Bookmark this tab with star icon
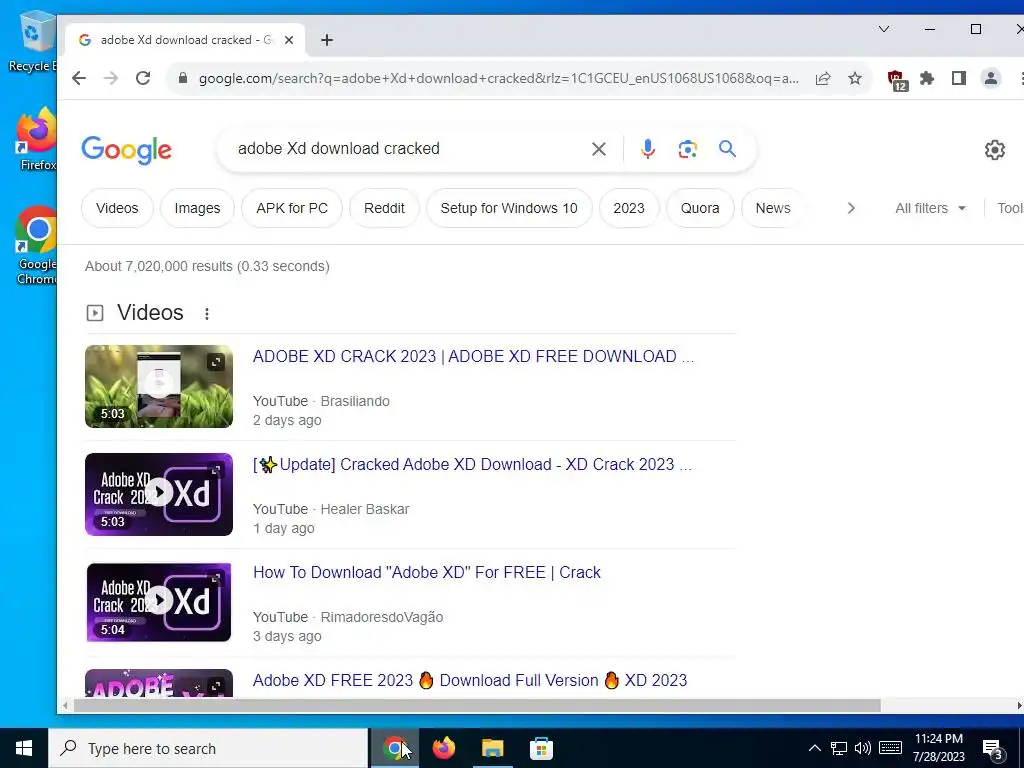 point(855,78)
